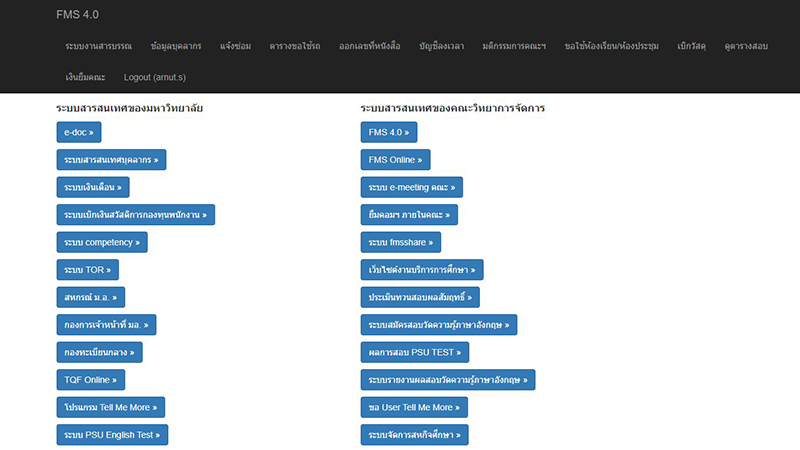Screen dimensions: 800x450
Task: Open เว็บไซต์งานบริการการศึกษา button
Action: tap(422, 270)
